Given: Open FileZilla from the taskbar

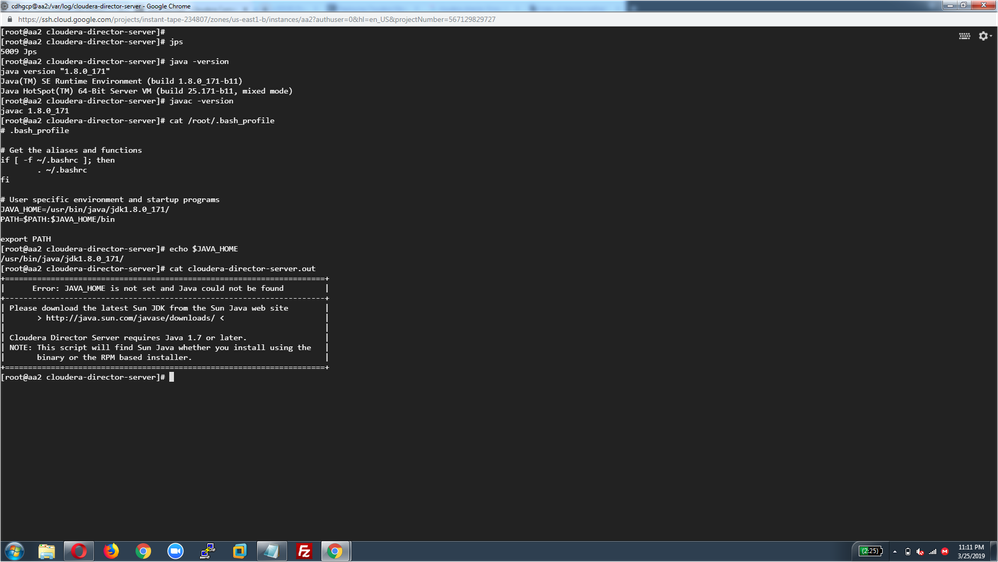Looking at the screenshot, I should pyautogui.click(x=304, y=551).
